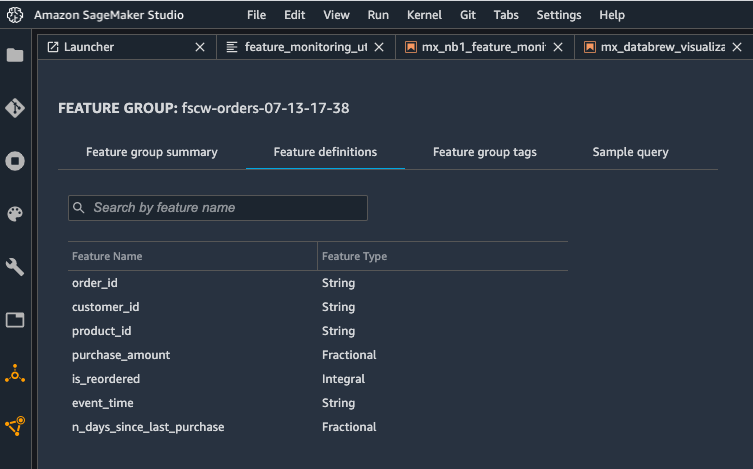This screenshot has width=753, height=469.
Task: Click the text-file icon on the feature_monitoring_ut tab
Action: (x=232, y=47)
